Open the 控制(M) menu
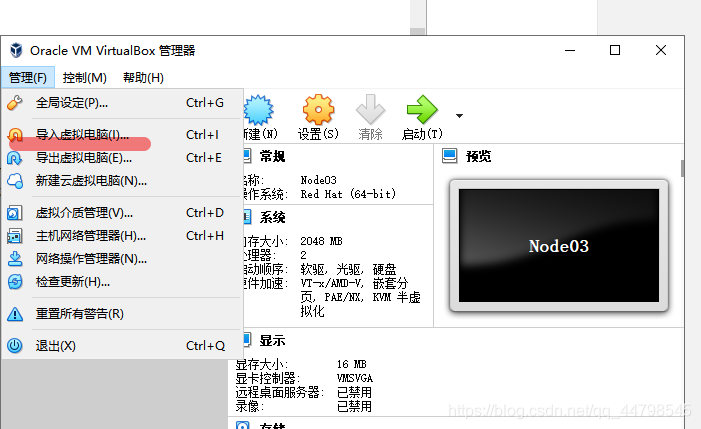This screenshot has height=429, width=701. coord(84,78)
